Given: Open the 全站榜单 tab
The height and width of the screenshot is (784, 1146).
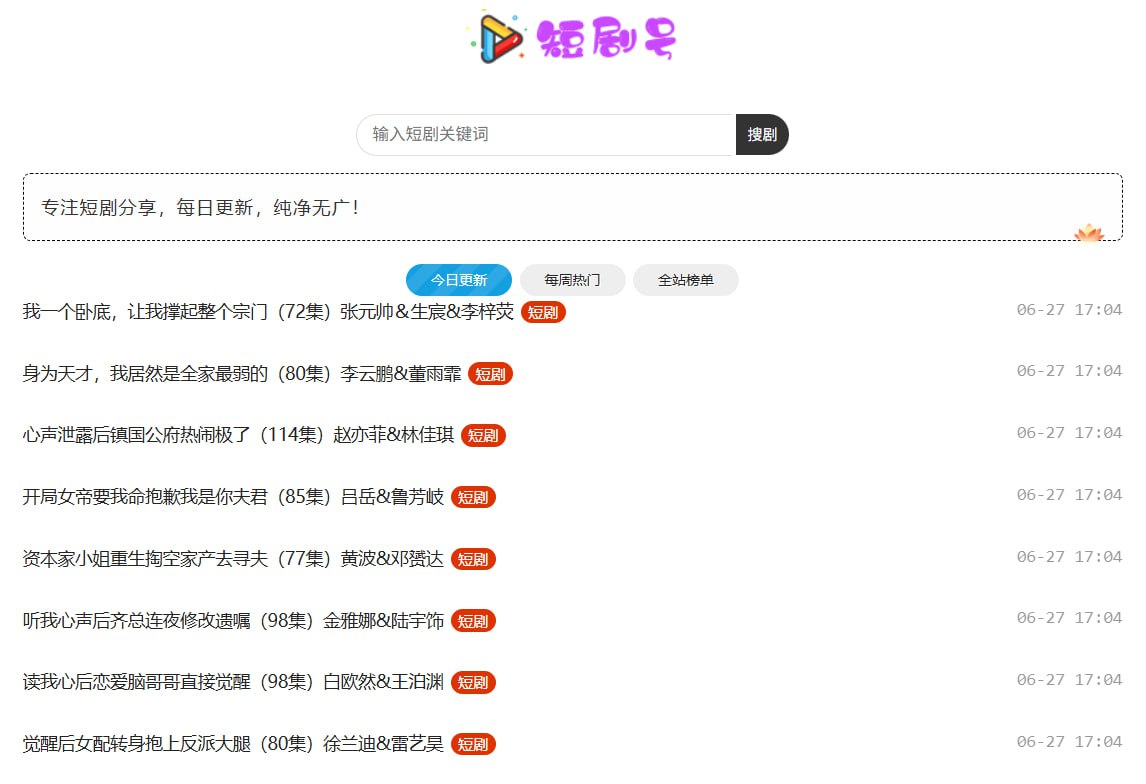Looking at the screenshot, I should click(x=686, y=280).
